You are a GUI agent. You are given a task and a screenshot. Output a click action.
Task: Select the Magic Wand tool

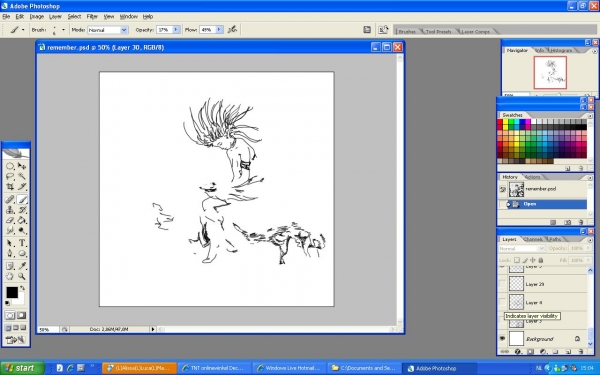(22, 176)
